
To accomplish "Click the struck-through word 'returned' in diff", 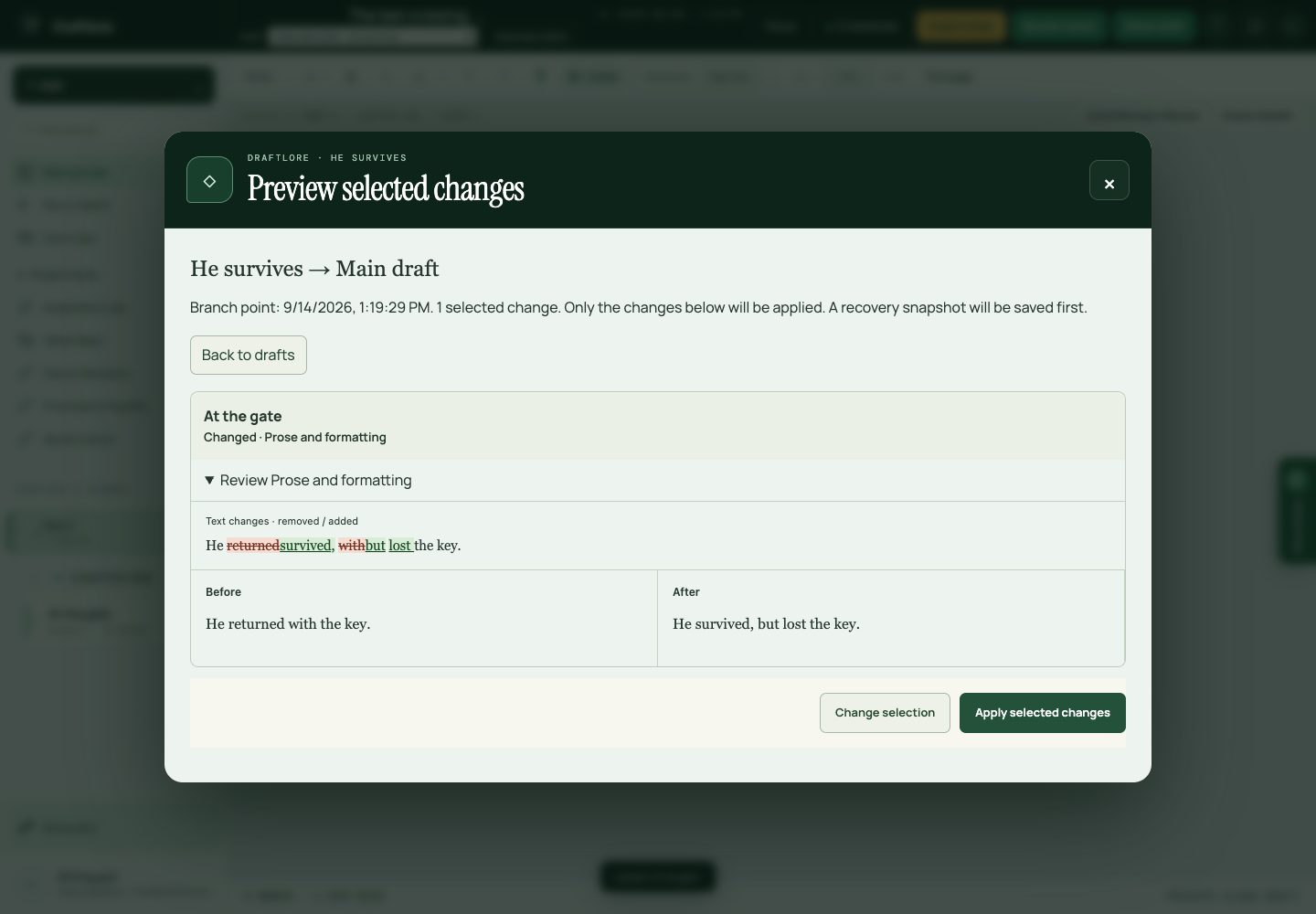I will coord(253,546).
